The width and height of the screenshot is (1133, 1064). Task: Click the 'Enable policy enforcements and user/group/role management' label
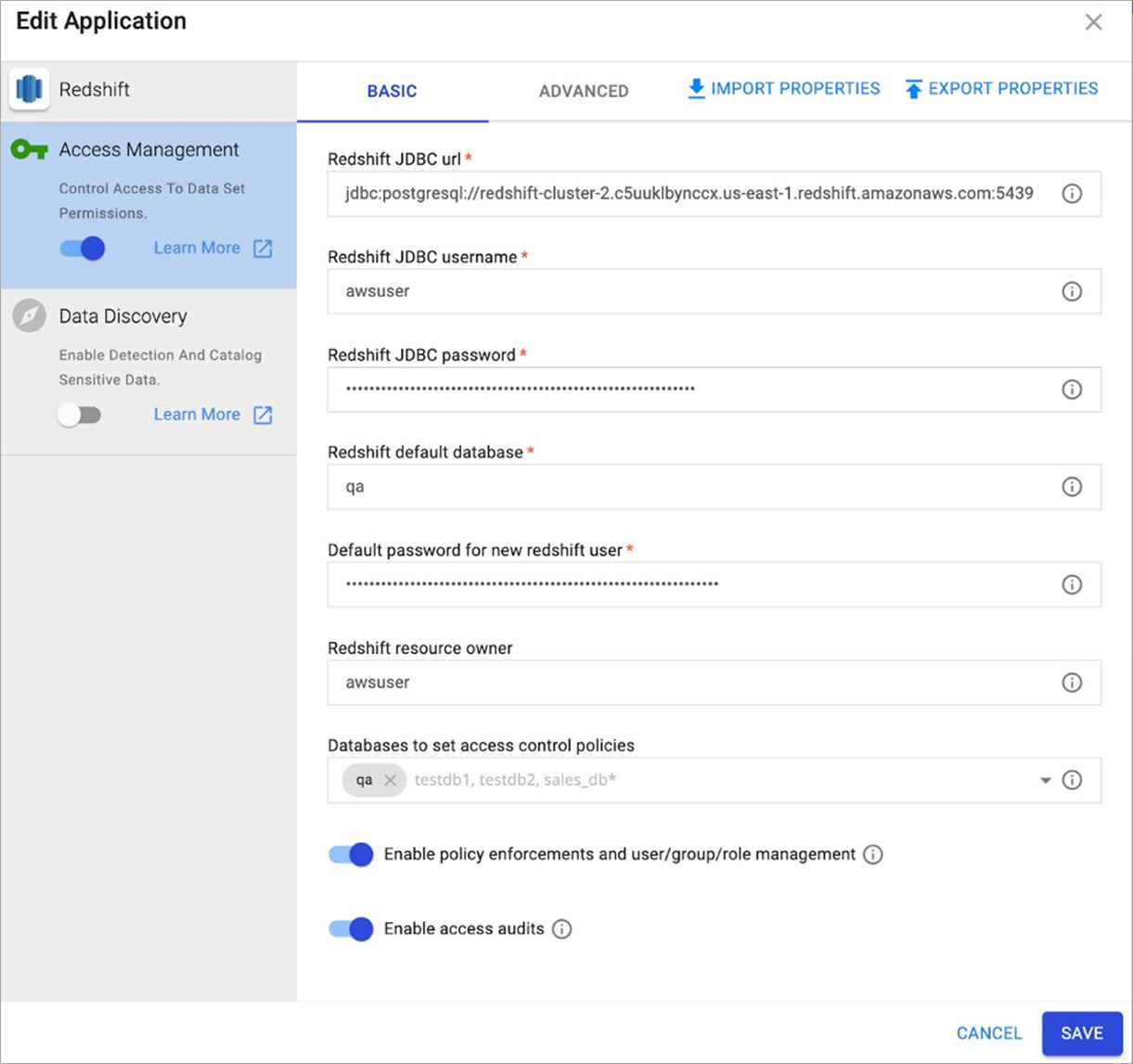point(620,854)
